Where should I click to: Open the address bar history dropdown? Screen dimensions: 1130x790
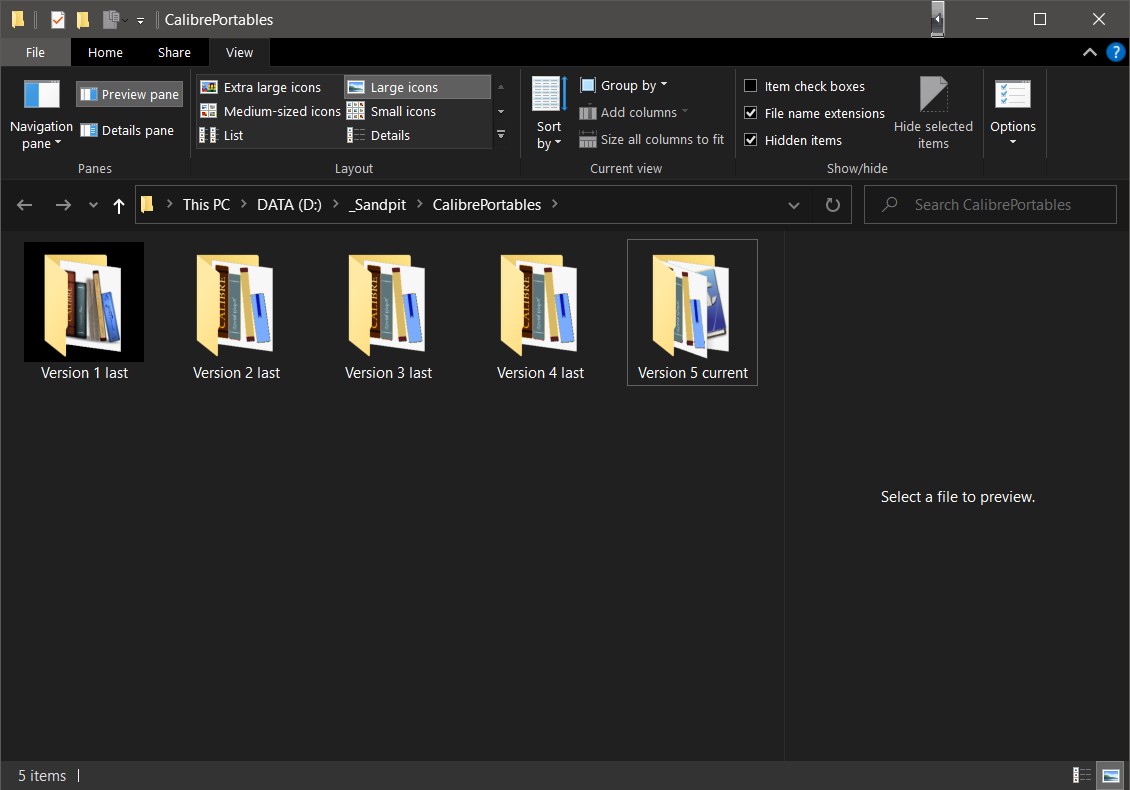pyautogui.click(x=793, y=205)
